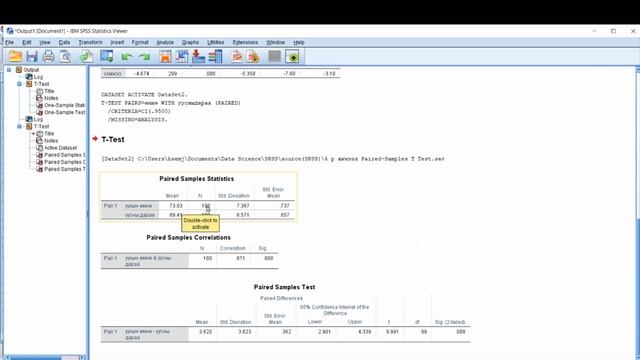Viewport: 640px width, 360px height.
Task: Collapse the second T-Test outline branch
Action: [x=19, y=127]
